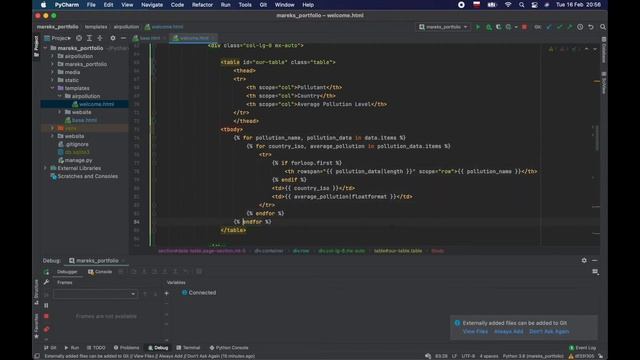Screen dimensions: 640x360
Task: Stop the running process with red square in top toolbar
Action: [x=524, y=27]
